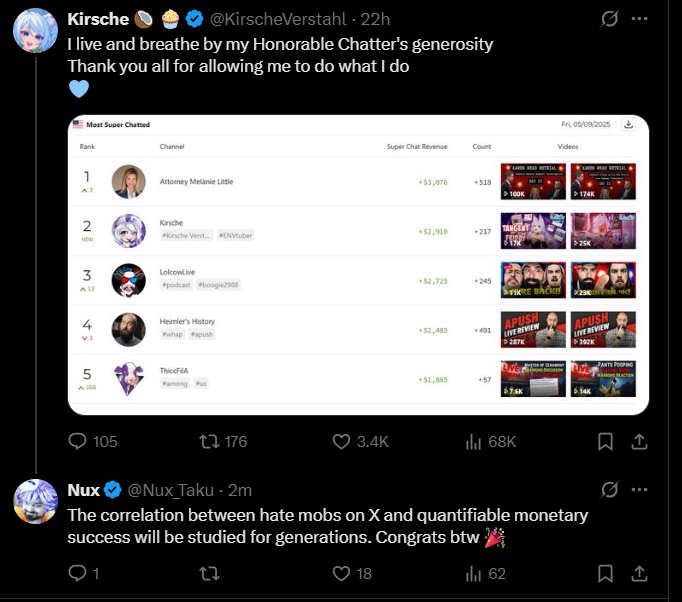Bookmark Kirsche's tweet
This screenshot has width=682, height=602.
tap(605, 441)
